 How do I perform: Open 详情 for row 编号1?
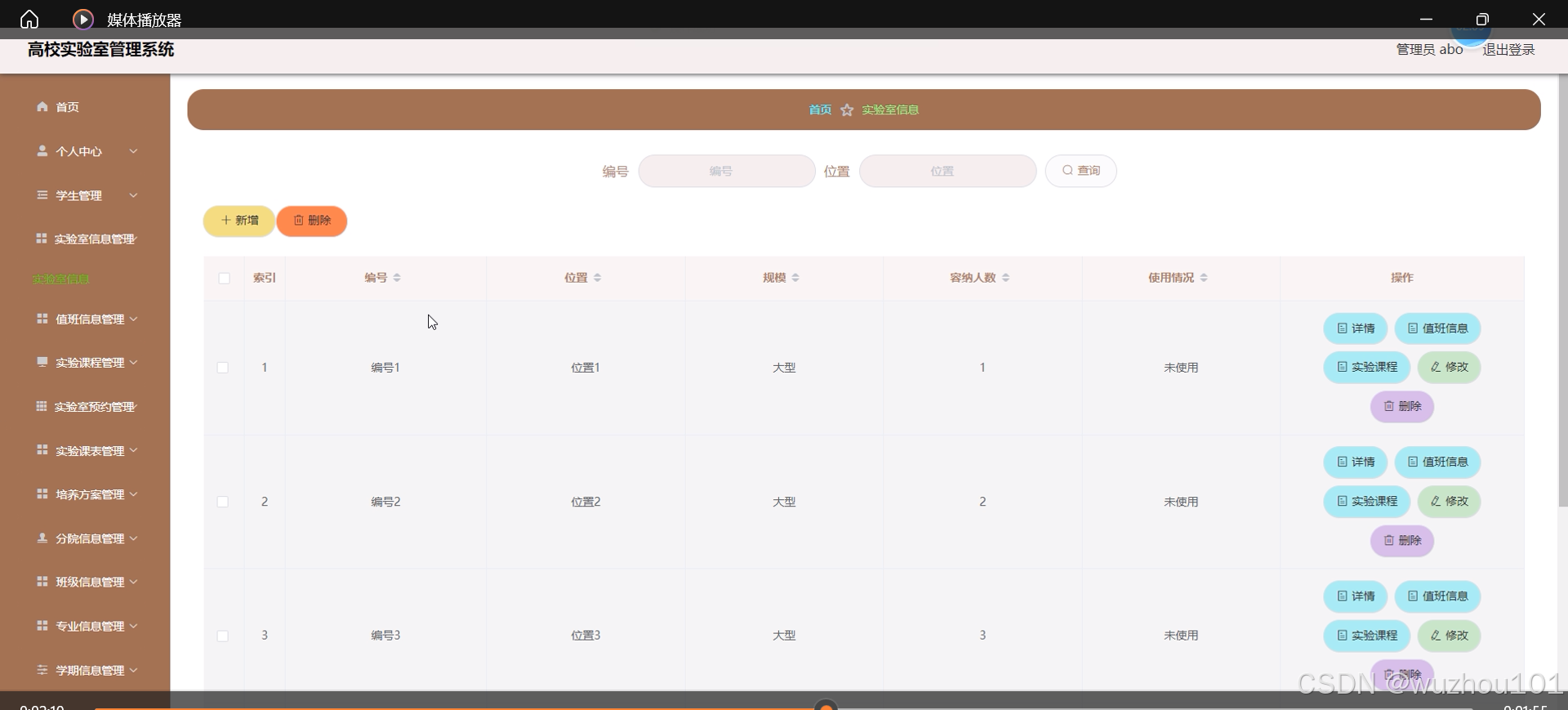click(x=1356, y=328)
